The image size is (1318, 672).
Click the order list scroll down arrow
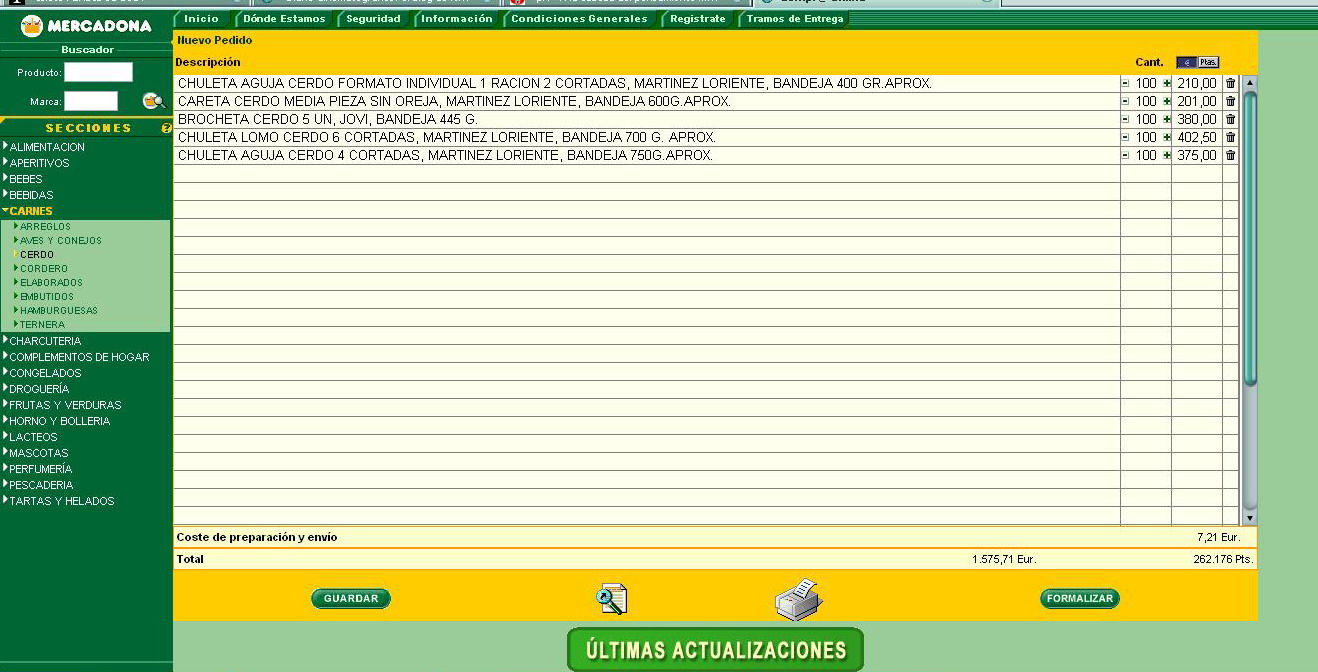point(1249,517)
